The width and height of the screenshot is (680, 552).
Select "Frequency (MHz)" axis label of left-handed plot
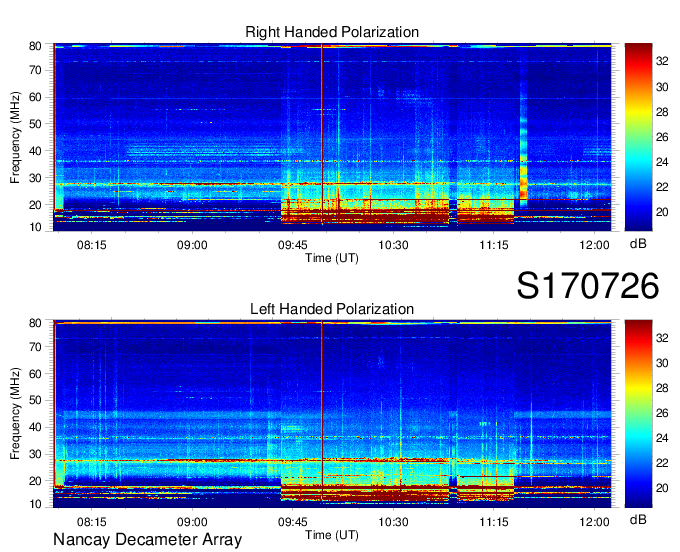pos(15,414)
